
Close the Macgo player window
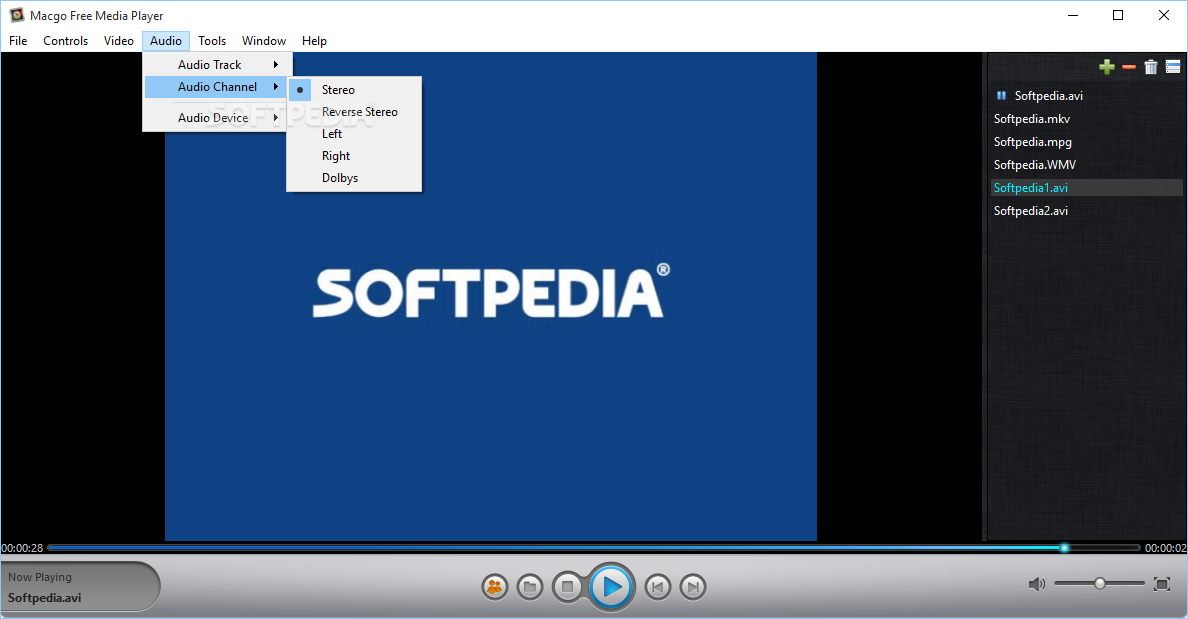[x=1164, y=15]
